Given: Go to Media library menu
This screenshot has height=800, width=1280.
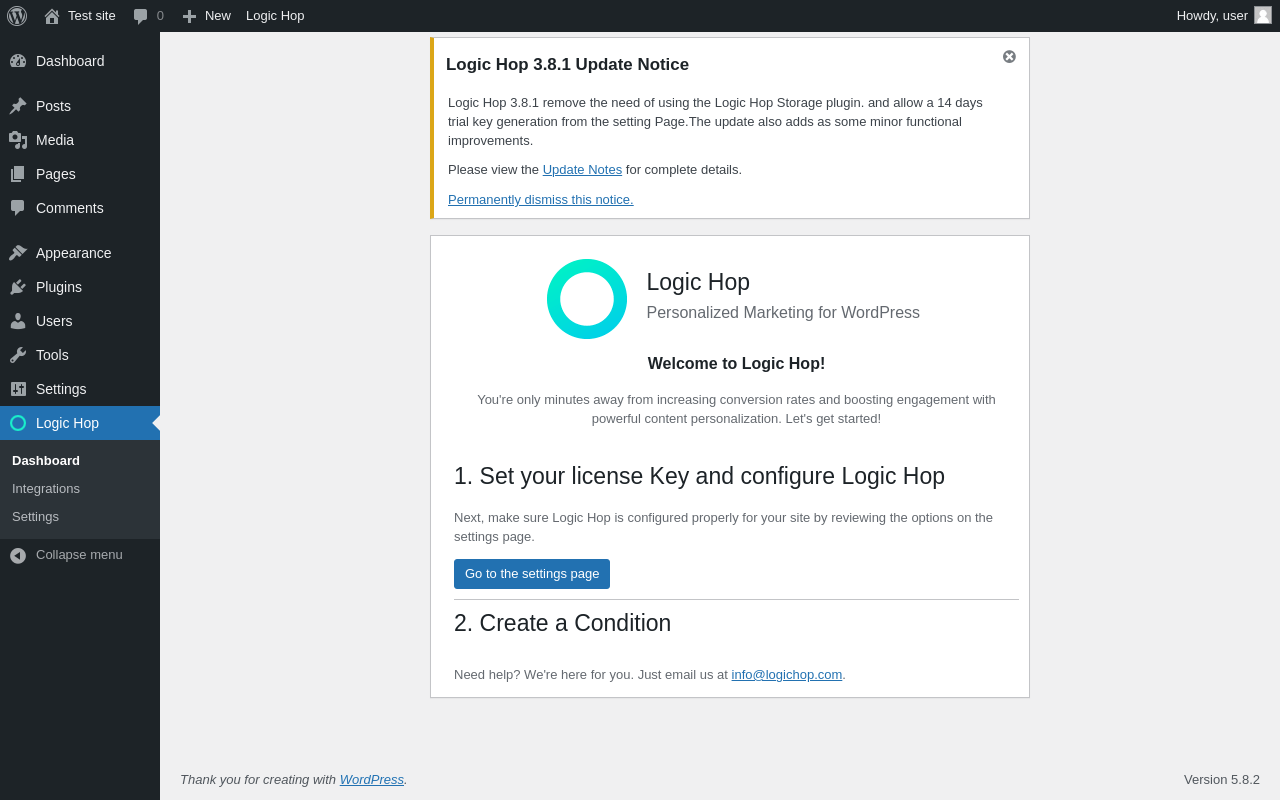Looking at the screenshot, I should (x=80, y=140).
